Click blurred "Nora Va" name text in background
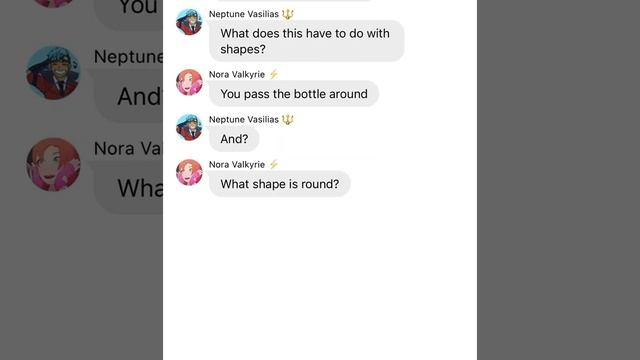 [x=128, y=149]
